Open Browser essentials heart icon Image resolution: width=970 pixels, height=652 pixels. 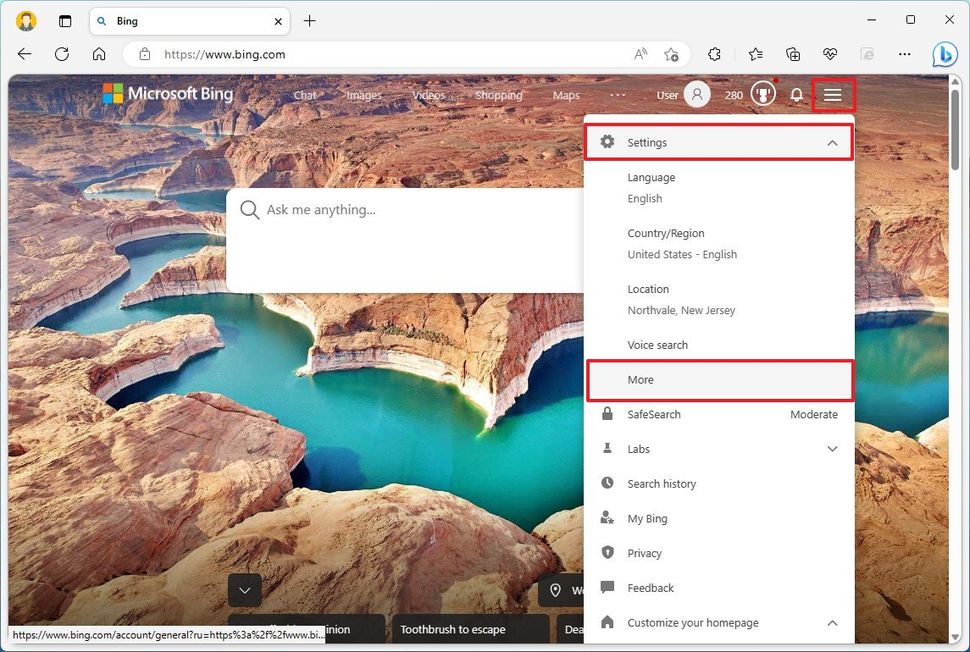coord(830,54)
